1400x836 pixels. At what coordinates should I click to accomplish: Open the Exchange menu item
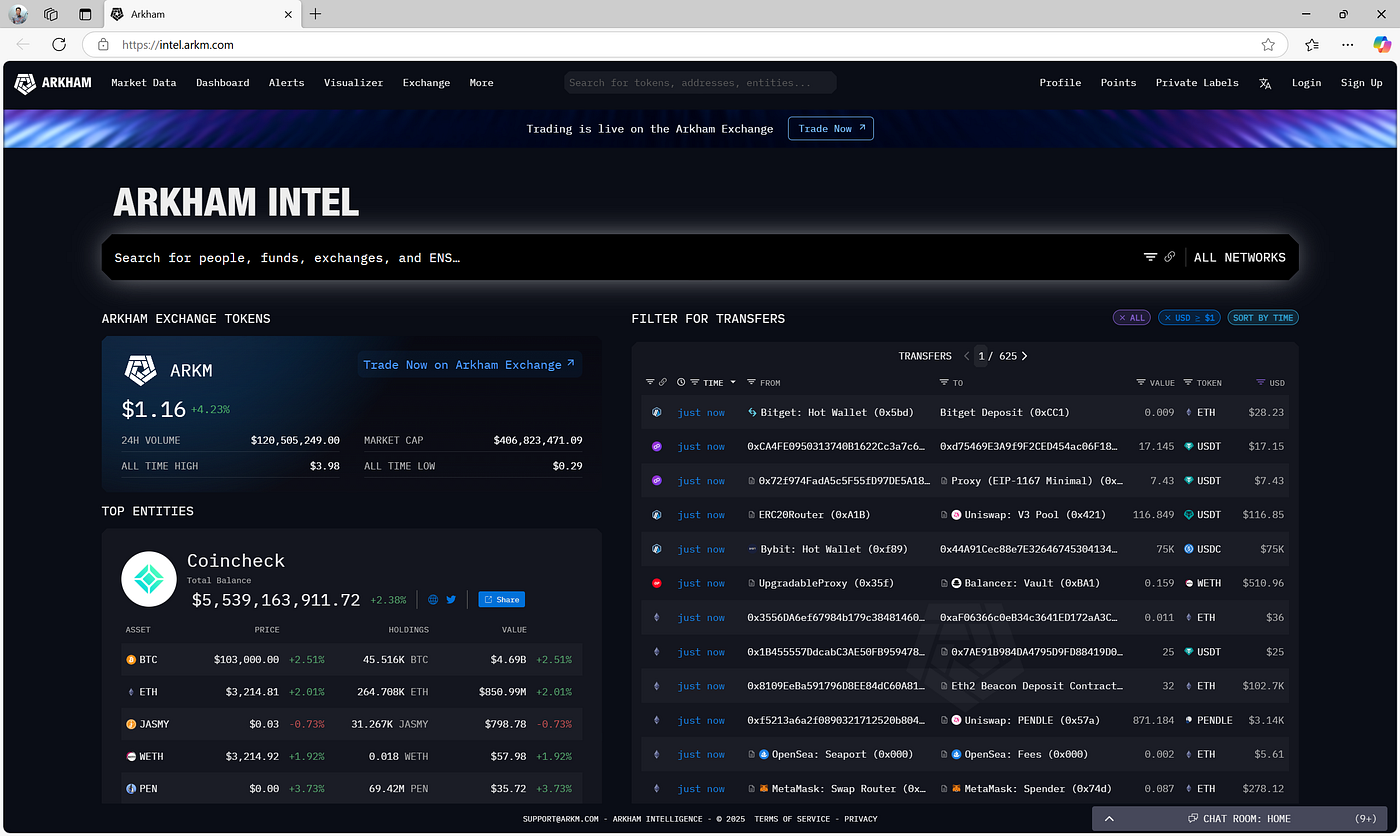point(426,83)
